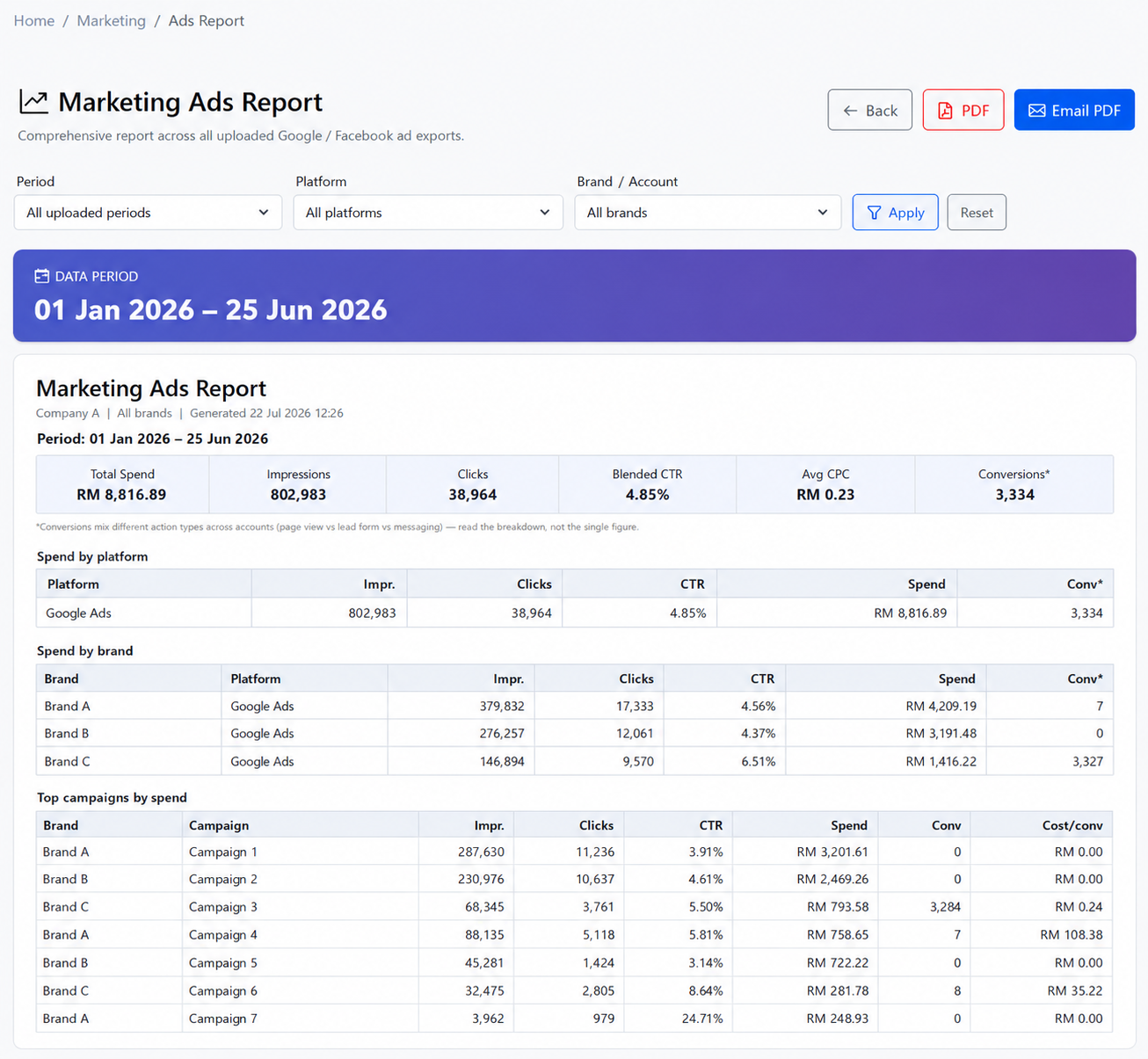Viewport: 1148px width, 1059px height.
Task: Send report via Email PDF button
Action: coord(1074,110)
